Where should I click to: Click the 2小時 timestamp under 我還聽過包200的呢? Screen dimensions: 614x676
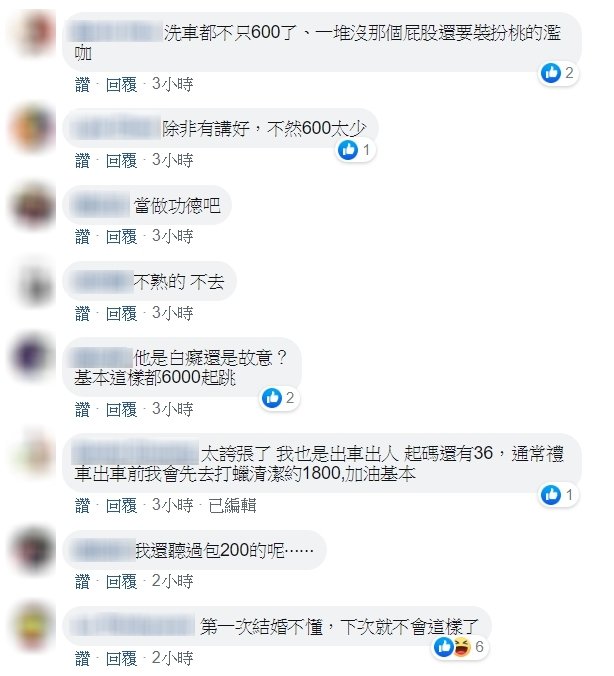pos(172,581)
